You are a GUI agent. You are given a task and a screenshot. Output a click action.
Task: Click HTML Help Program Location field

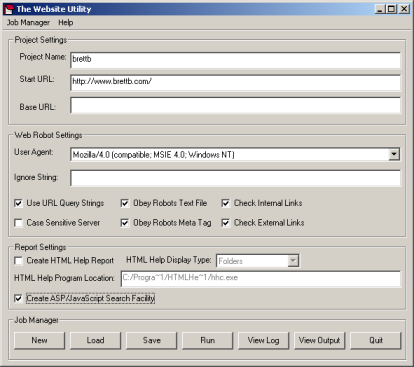(x=261, y=279)
